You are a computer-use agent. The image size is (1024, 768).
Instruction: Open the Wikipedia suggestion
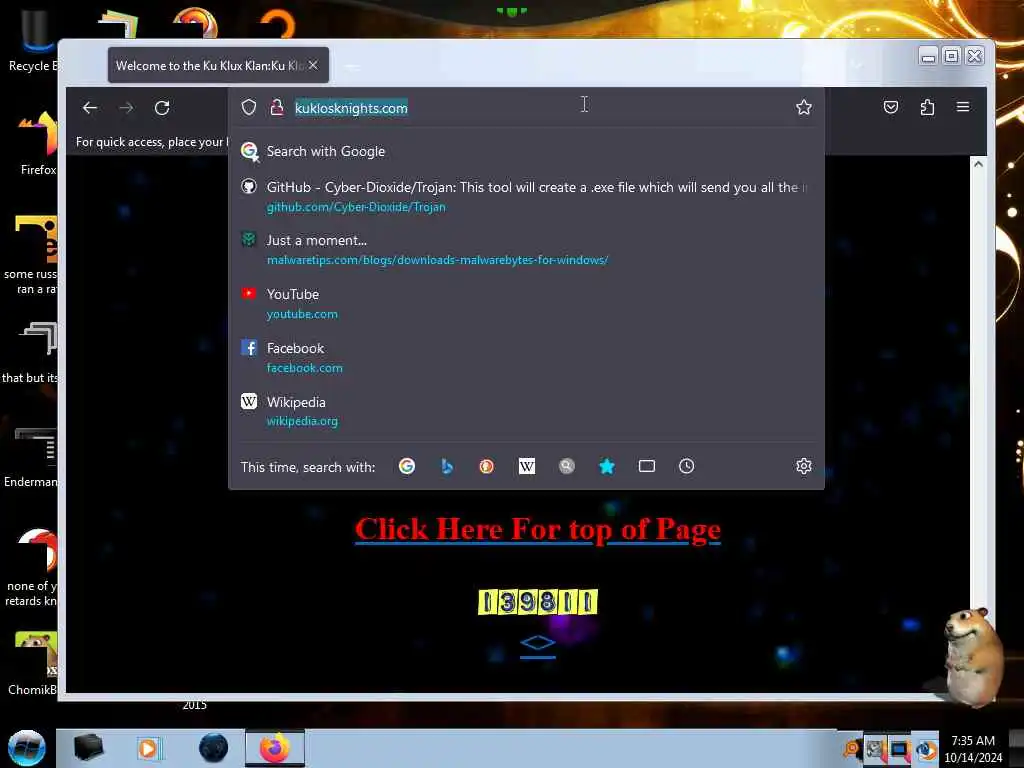click(526, 411)
